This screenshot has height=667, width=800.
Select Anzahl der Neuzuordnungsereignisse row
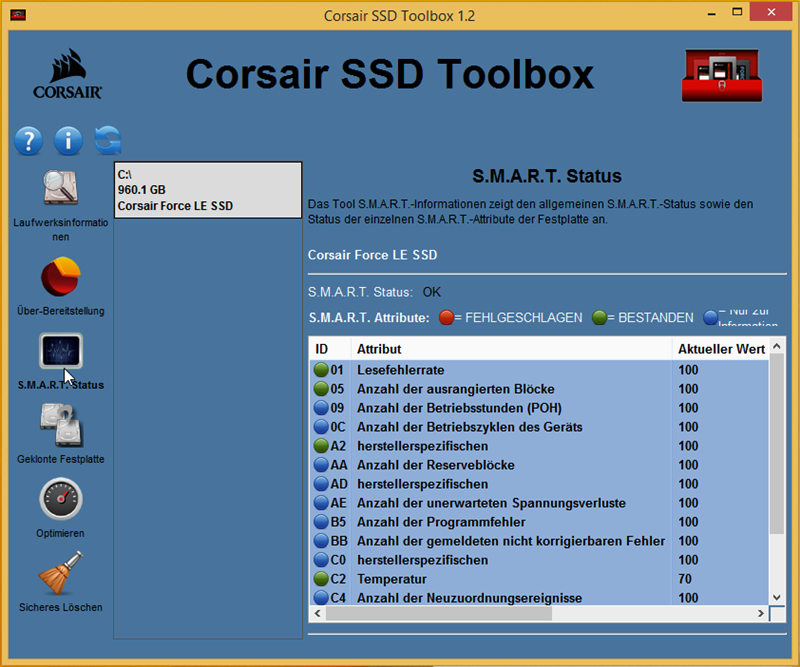pyautogui.click(x=539, y=597)
